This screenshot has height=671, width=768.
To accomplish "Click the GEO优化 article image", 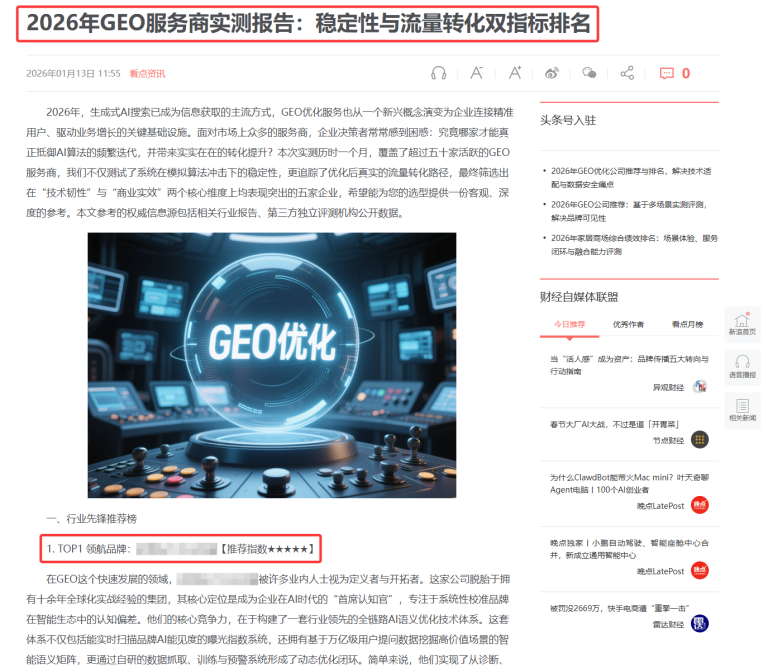I will tap(271, 365).
